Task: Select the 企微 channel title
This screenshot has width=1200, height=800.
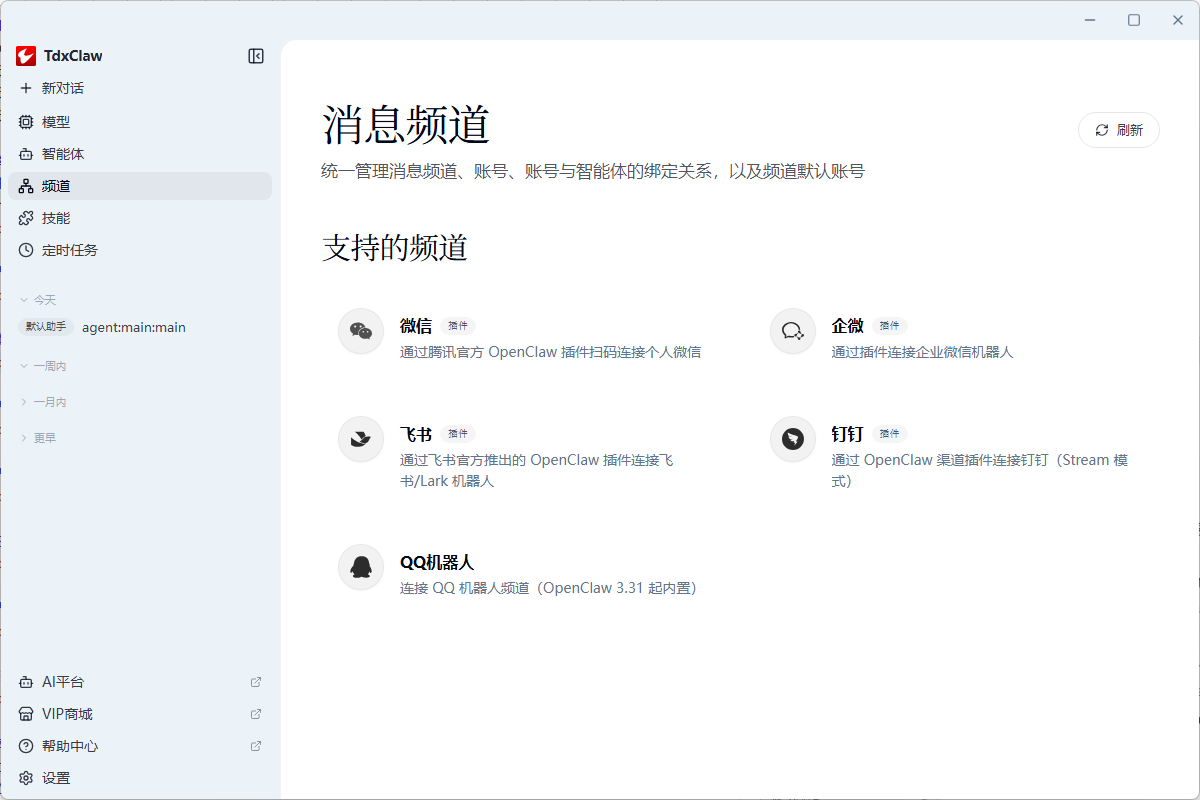Action: 848,326
